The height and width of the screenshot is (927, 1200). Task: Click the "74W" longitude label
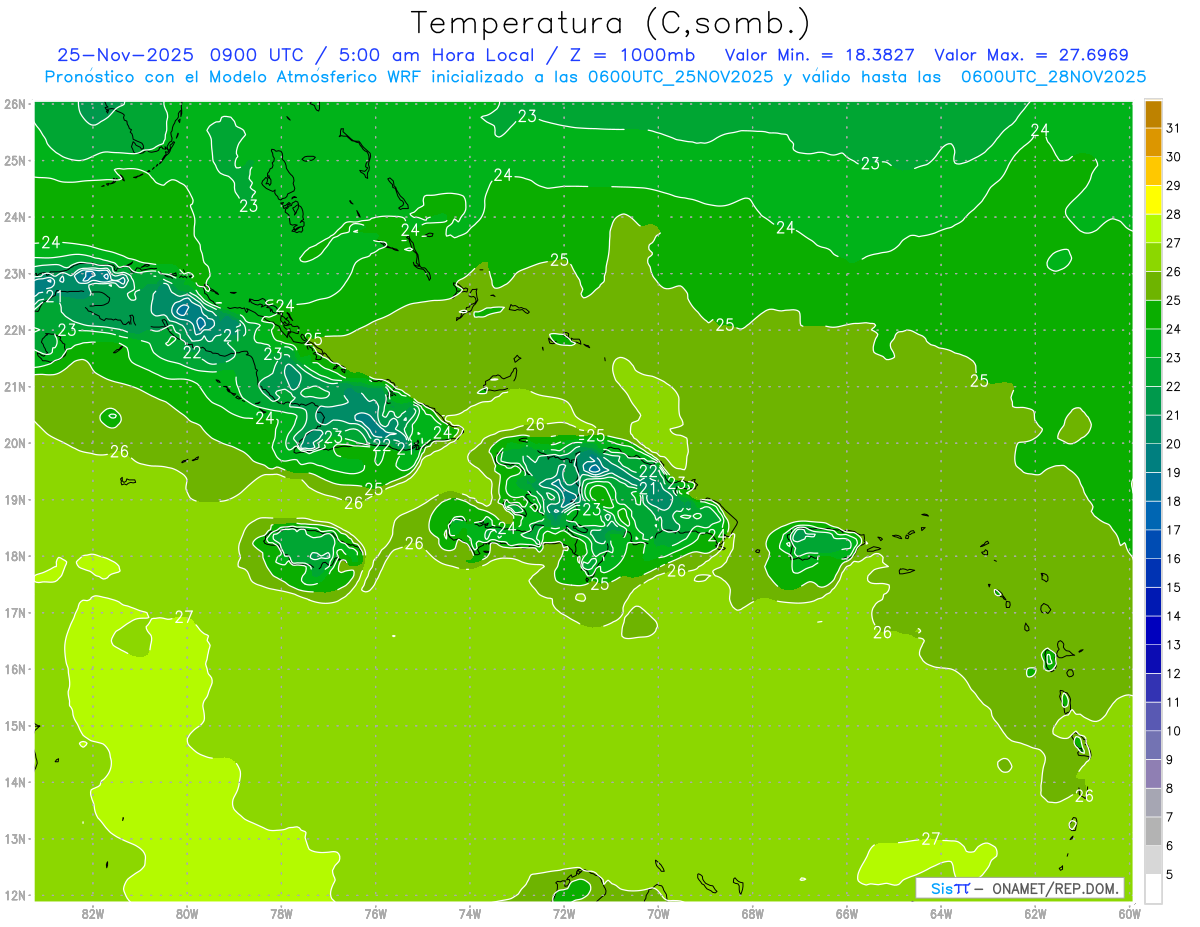tap(470, 913)
